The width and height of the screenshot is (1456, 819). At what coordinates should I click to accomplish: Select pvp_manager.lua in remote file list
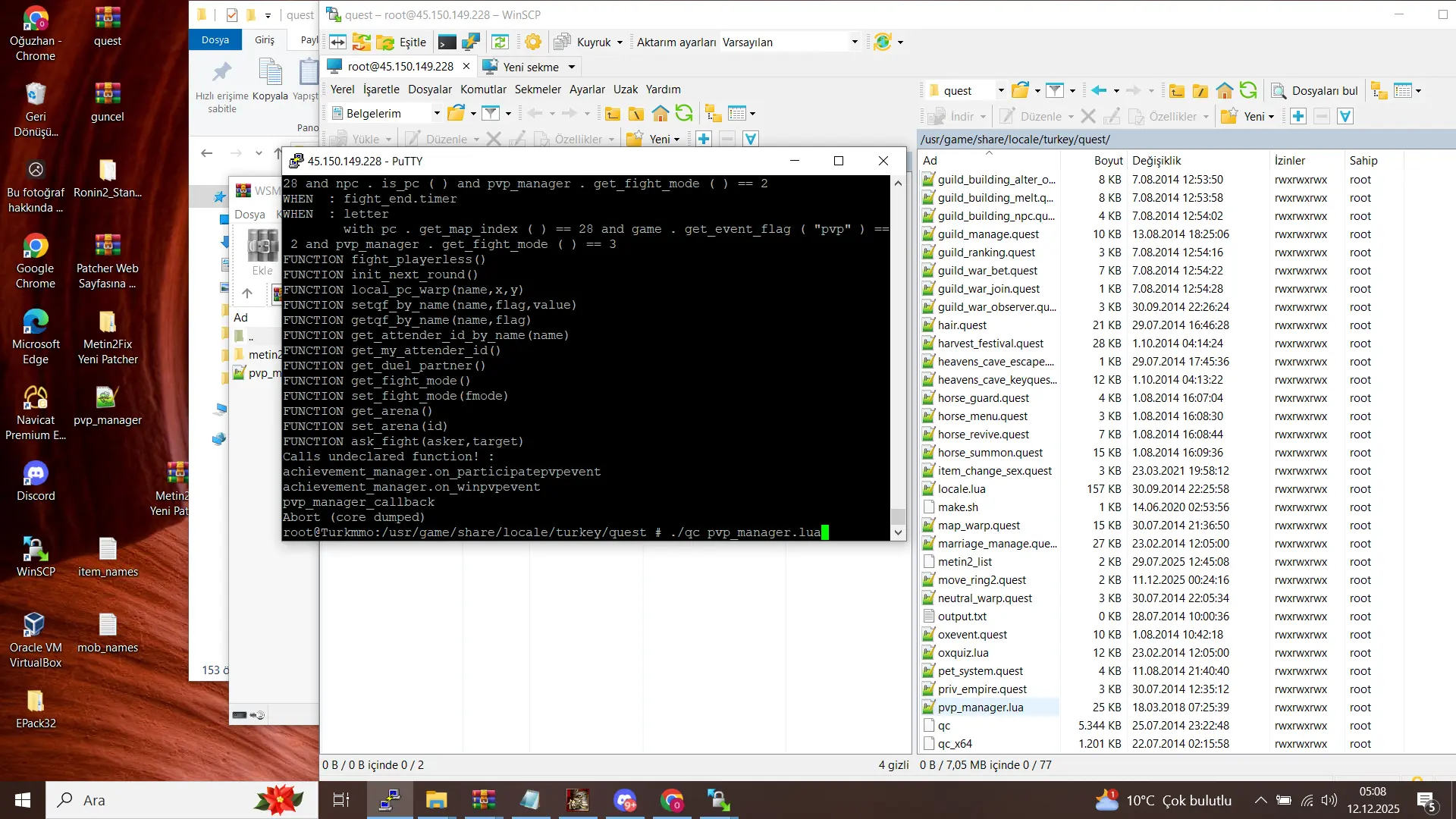tap(980, 708)
